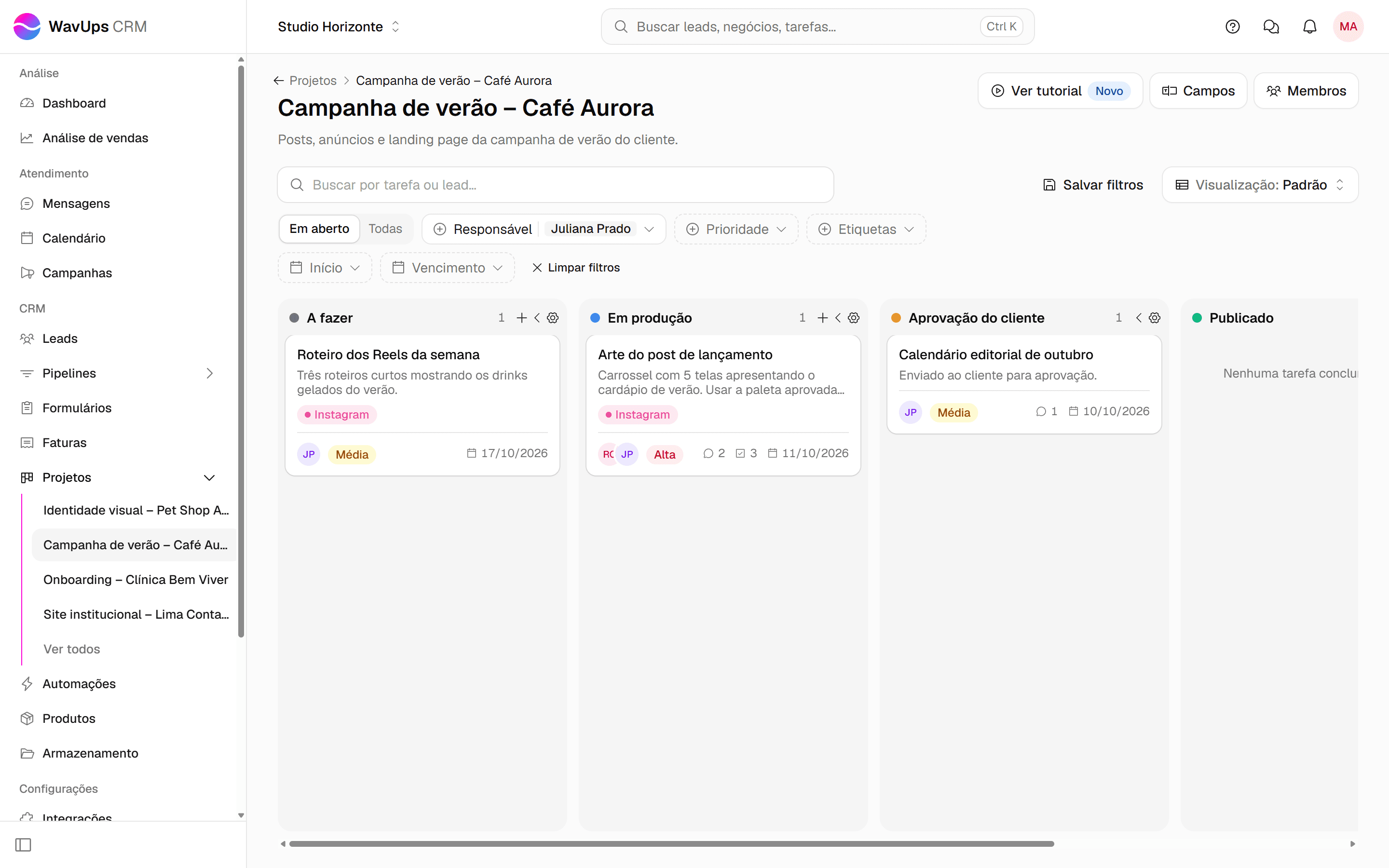Expand the Pipelines submenu
1389x868 pixels.
pos(209,373)
